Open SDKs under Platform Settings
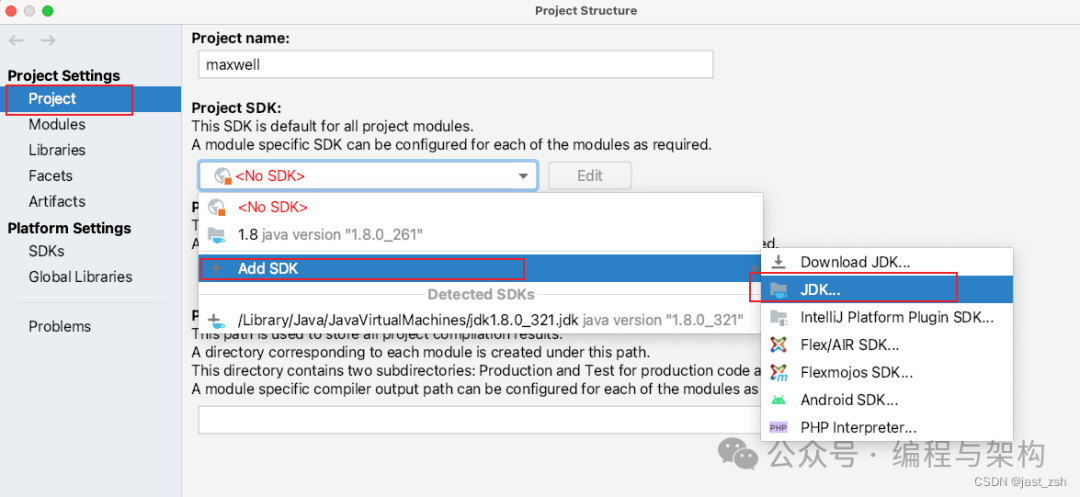 pos(46,251)
